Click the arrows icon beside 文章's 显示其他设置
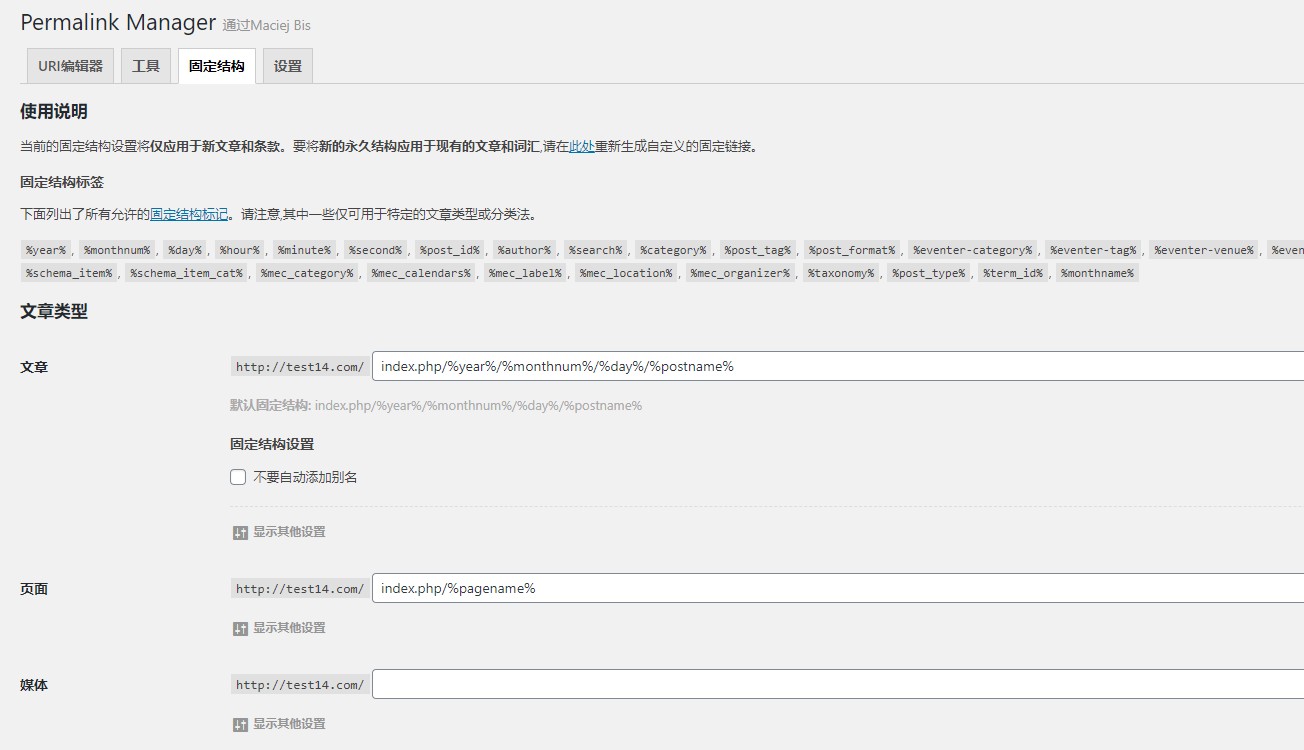Viewport: 1304px width, 750px height. (240, 532)
